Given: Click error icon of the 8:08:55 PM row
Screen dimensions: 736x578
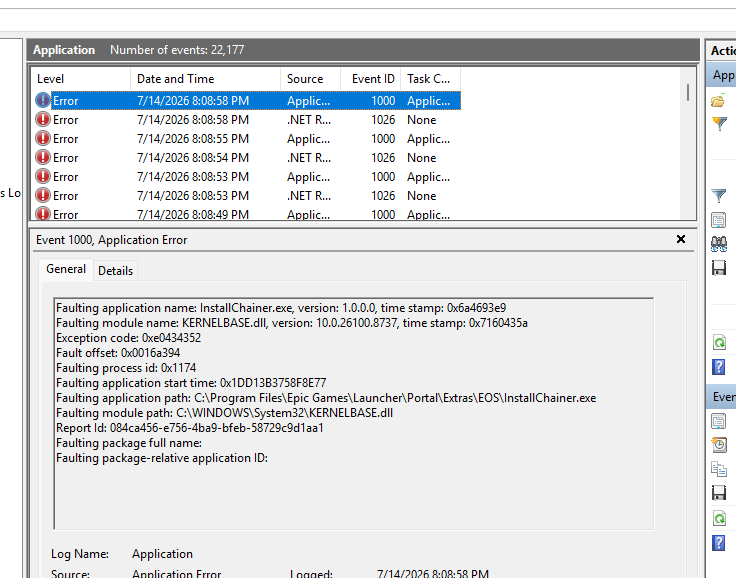Looking at the screenshot, I should tap(43, 139).
